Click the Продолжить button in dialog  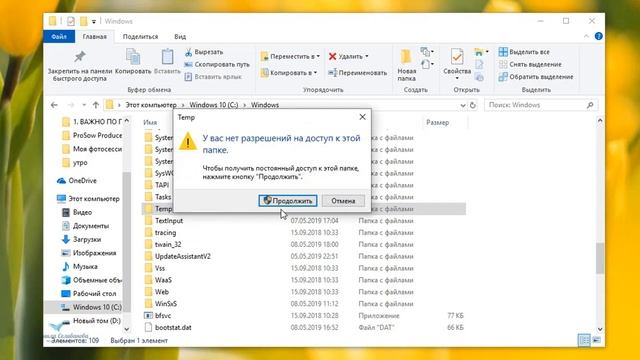pos(288,200)
